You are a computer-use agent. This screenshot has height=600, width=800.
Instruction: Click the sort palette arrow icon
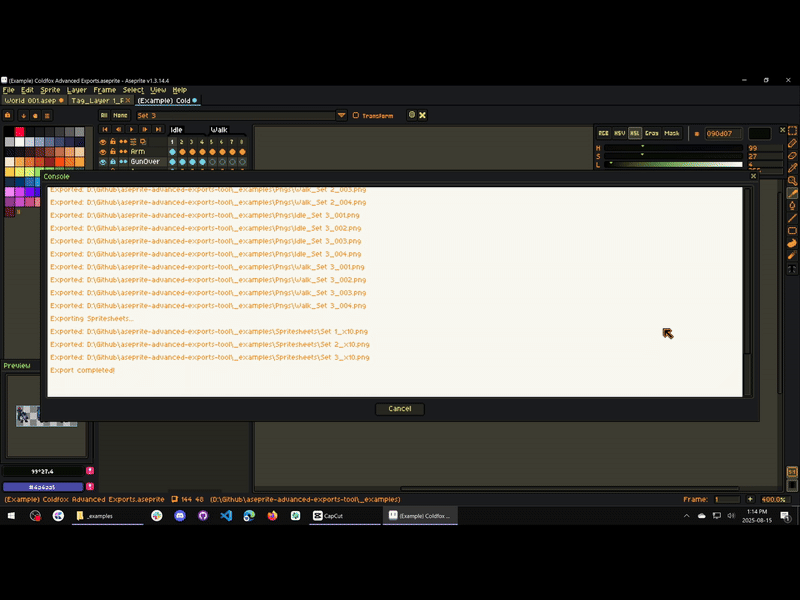click(x=23, y=115)
